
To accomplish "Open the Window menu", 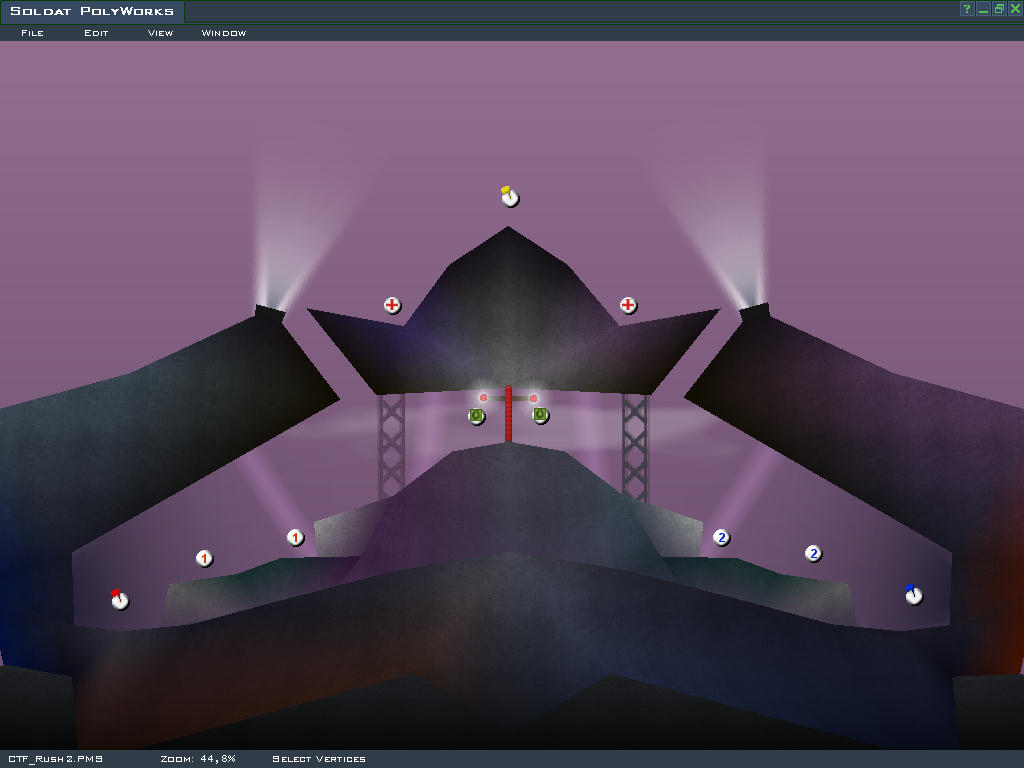I will pos(224,33).
